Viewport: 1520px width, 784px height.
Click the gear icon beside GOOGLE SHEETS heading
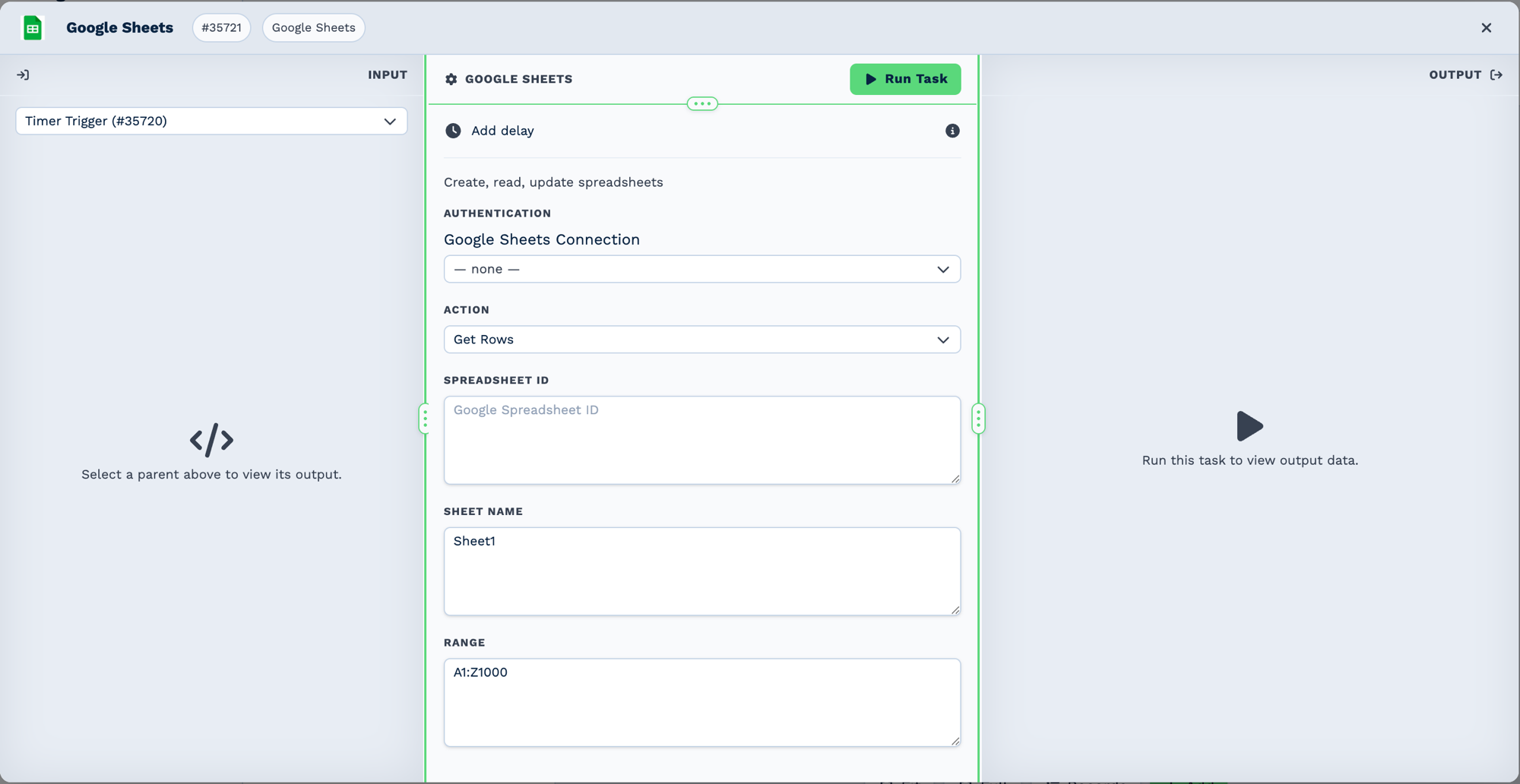coord(451,79)
